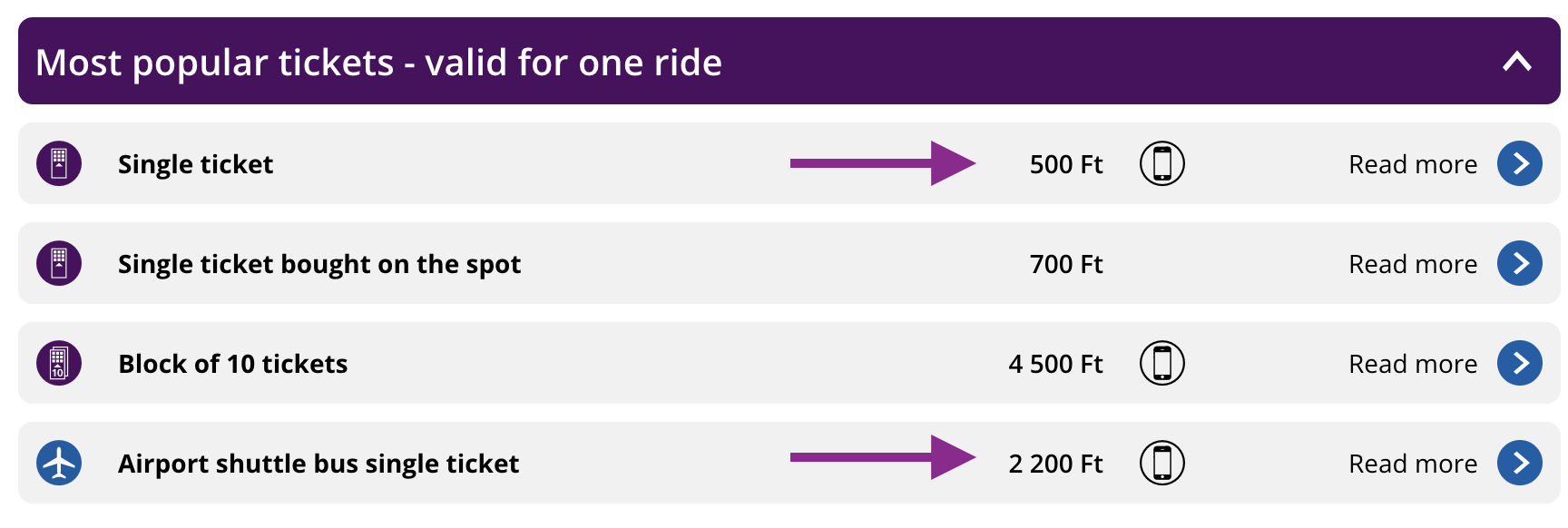Click Read more for Single ticket bought on the spot
This screenshot has width=1568, height=528.
pos(1413,264)
